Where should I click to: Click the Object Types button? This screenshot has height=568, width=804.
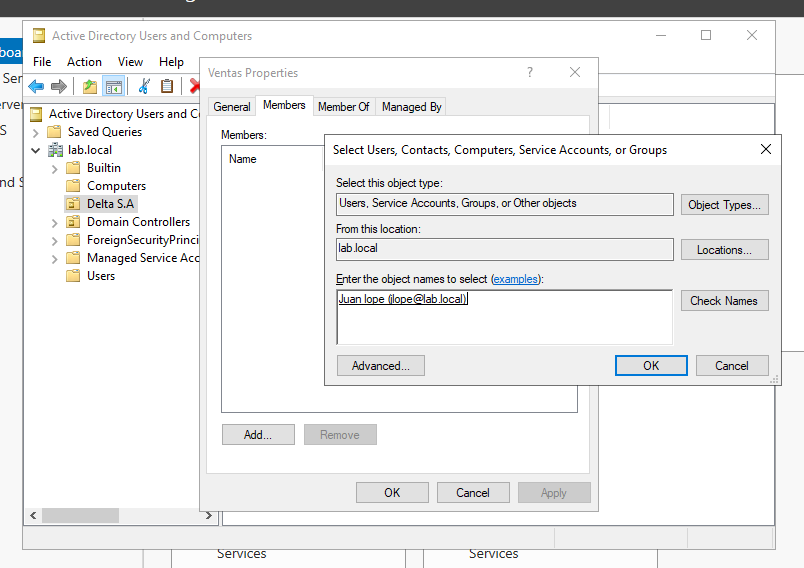[724, 205]
